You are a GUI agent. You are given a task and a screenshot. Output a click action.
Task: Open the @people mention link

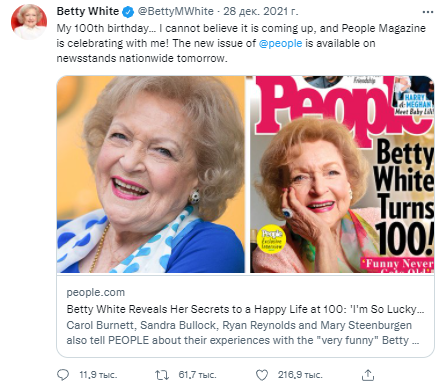[280, 43]
